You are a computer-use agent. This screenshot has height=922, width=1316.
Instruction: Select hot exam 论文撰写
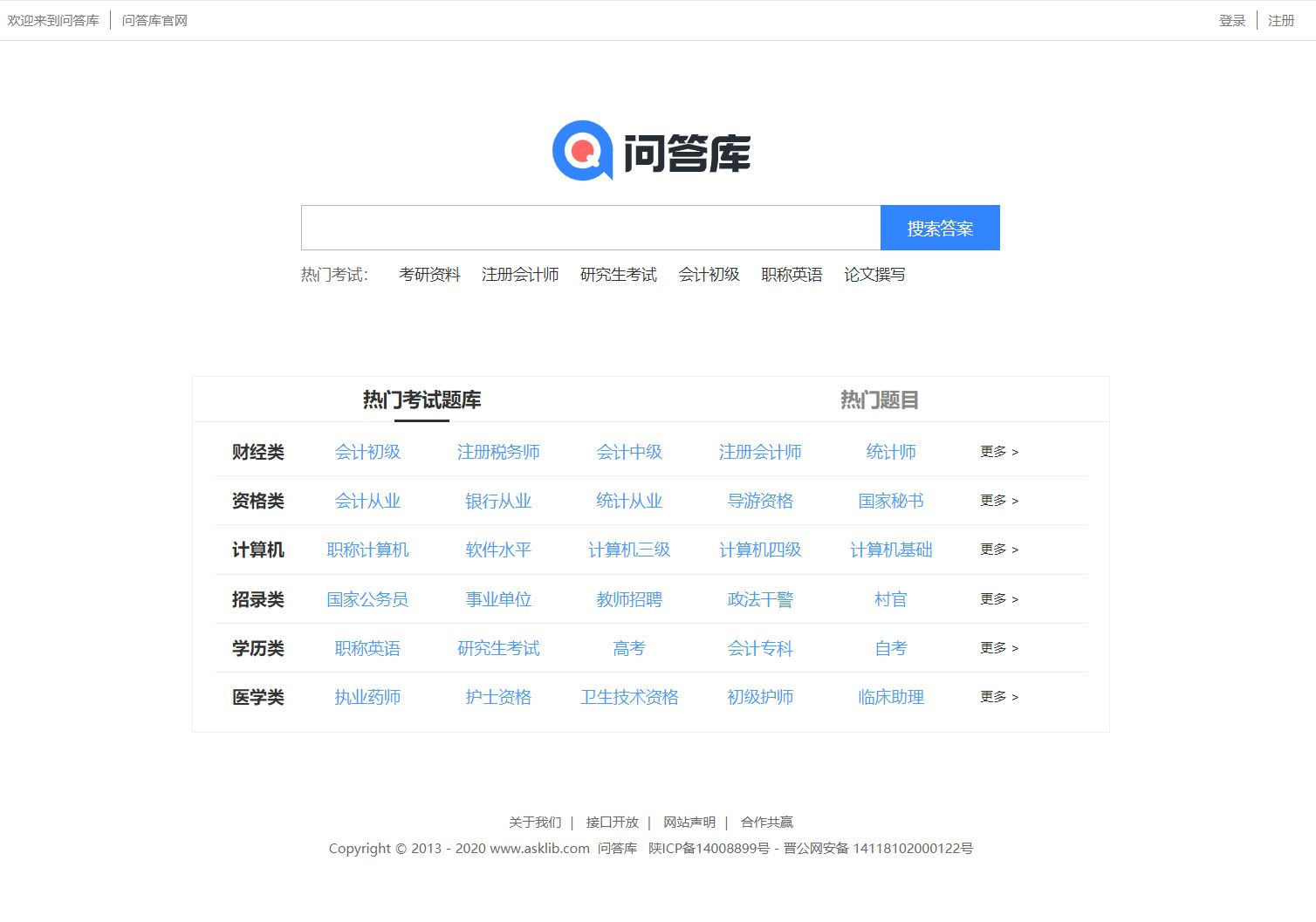[x=874, y=275]
